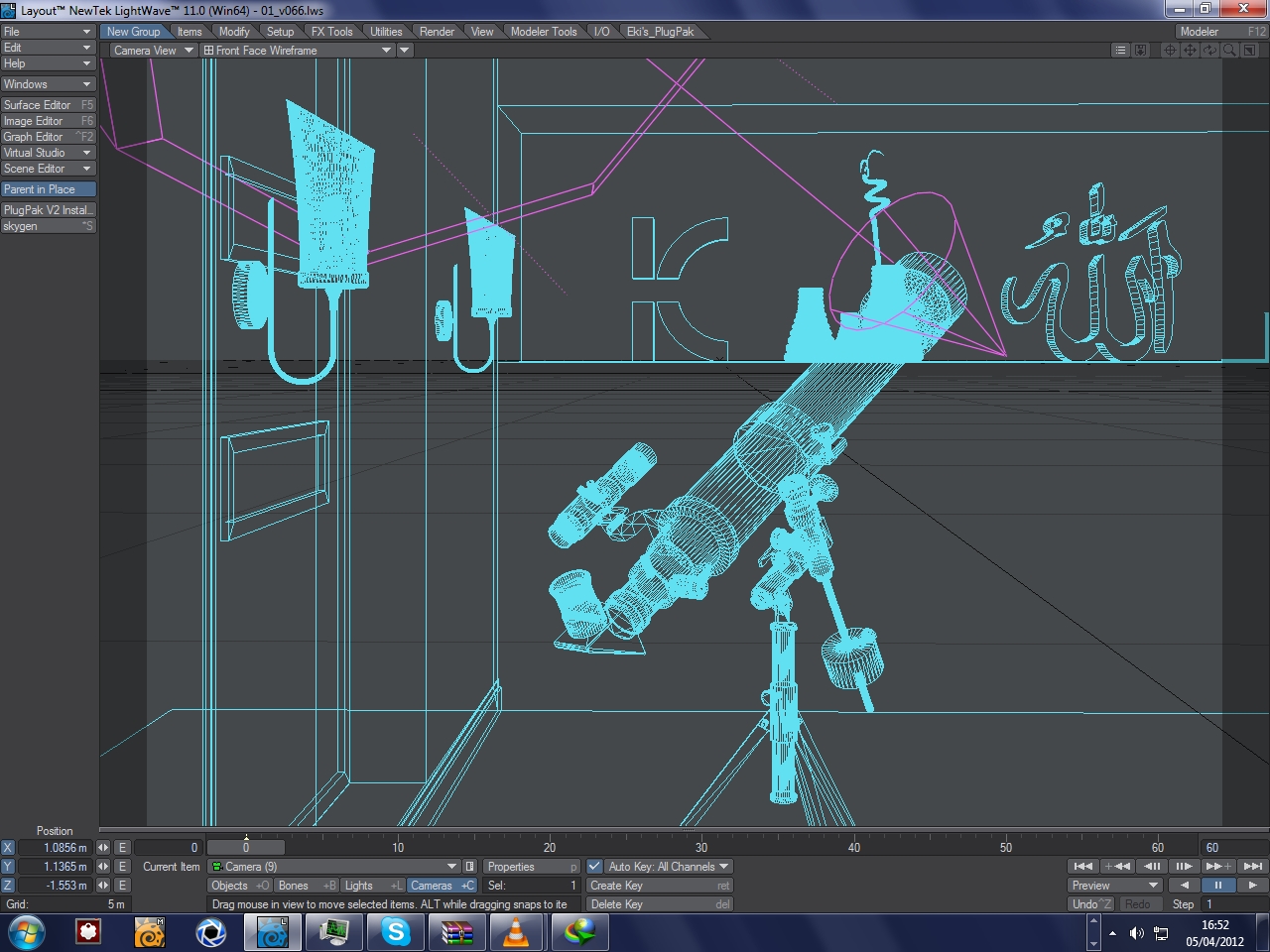This screenshot has width=1270, height=952.
Task: Maximize viewport with the corner square icon
Action: [1249, 51]
